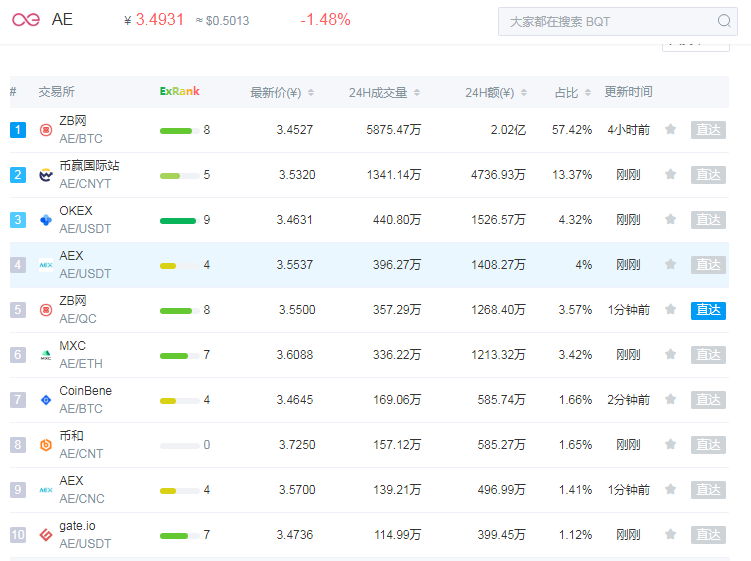Click the CoinBene exchange logo

(46, 400)
